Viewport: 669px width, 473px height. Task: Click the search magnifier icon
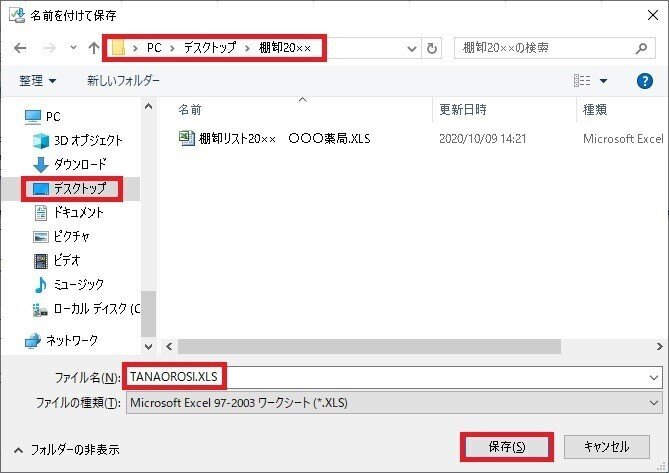(x=641, y=48)
